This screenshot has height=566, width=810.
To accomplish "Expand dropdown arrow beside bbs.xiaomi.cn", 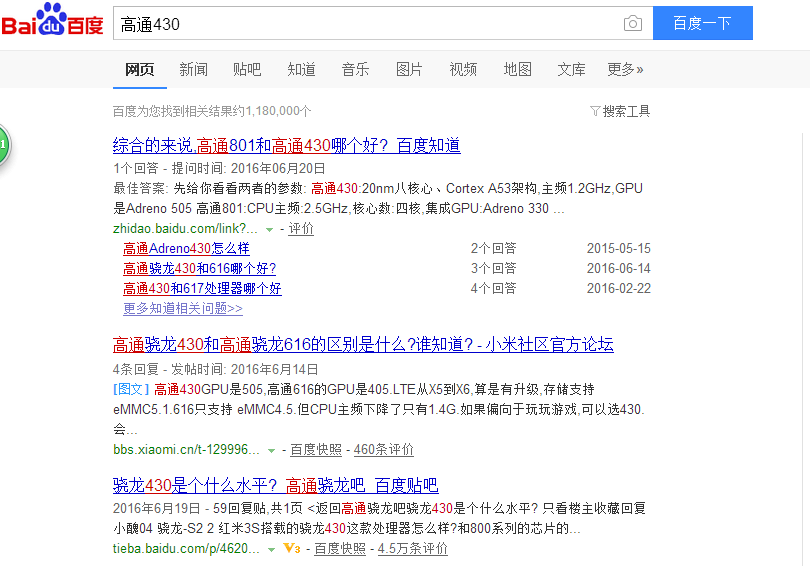I will coord(271,451).
